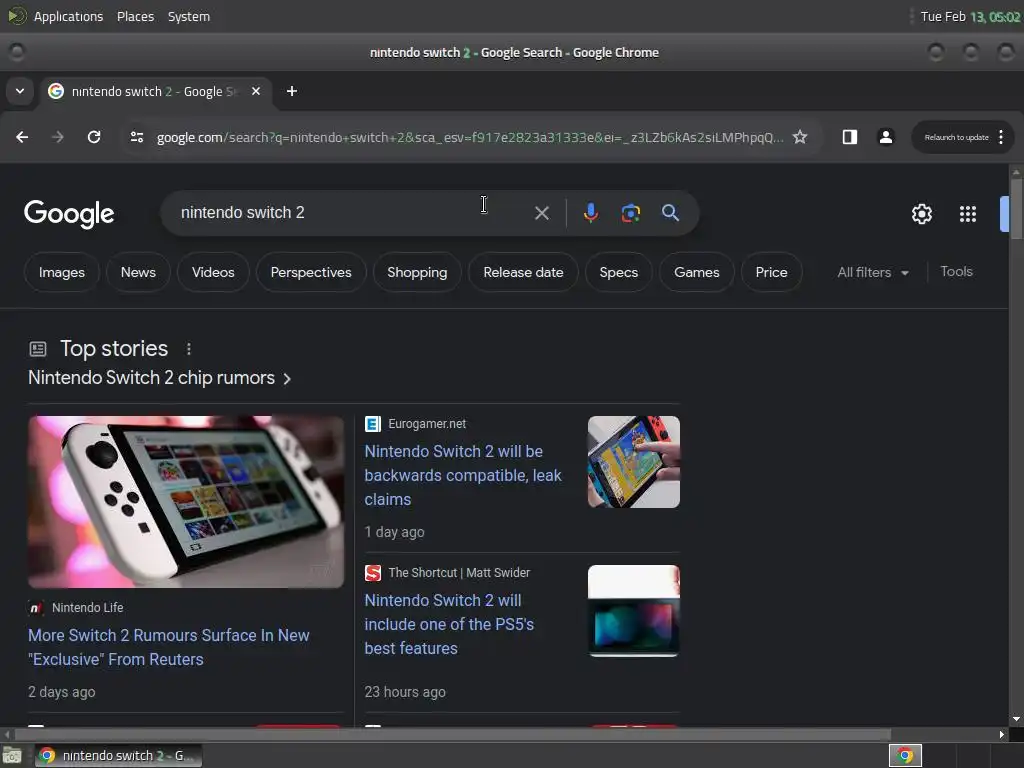Select the Release date filter chip
The height and width of the screenshot is (768, 1024).
(x=523, y=272)
